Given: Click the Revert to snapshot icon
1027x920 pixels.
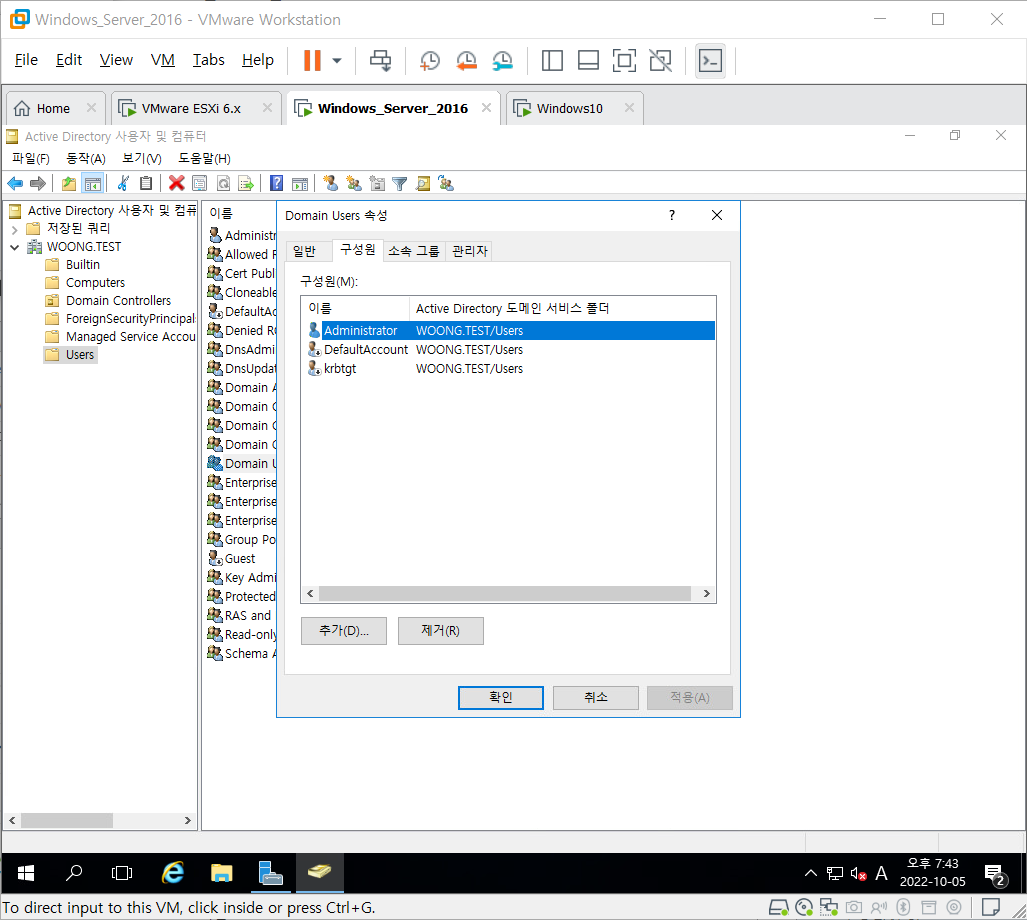Looking at the screenshot, I should pos(466,60).
